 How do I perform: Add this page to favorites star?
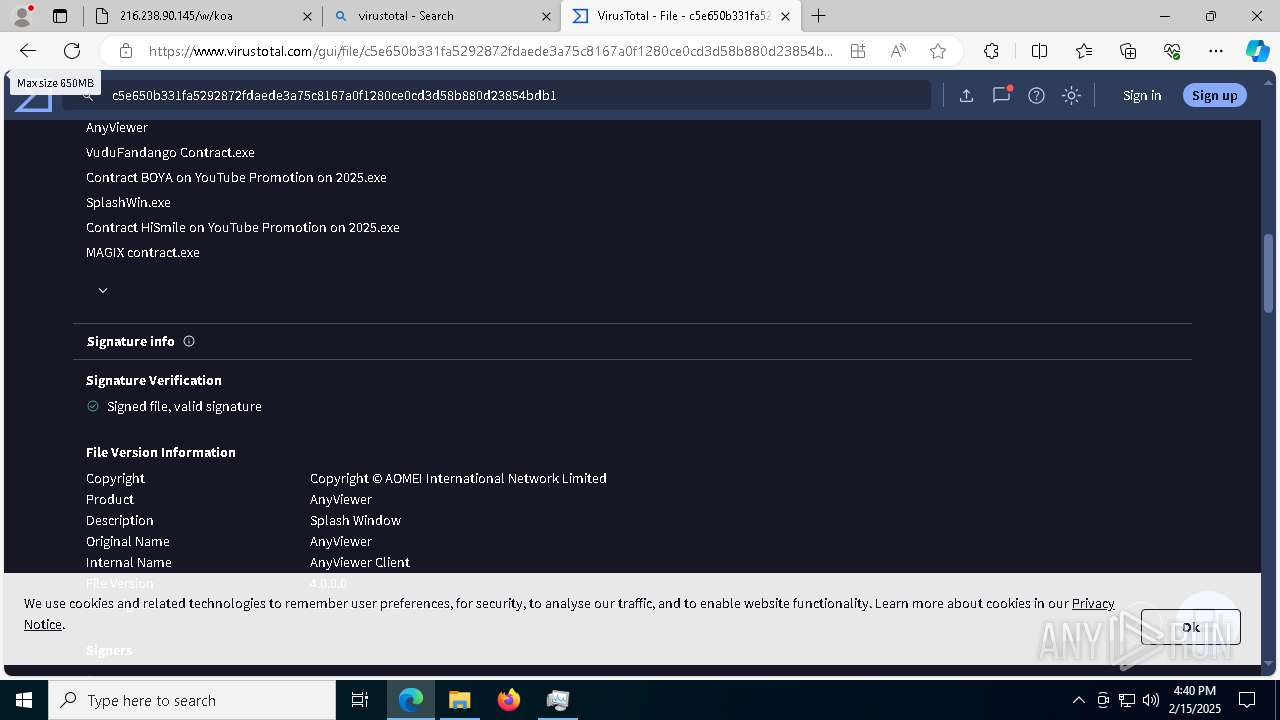(938, 51)
